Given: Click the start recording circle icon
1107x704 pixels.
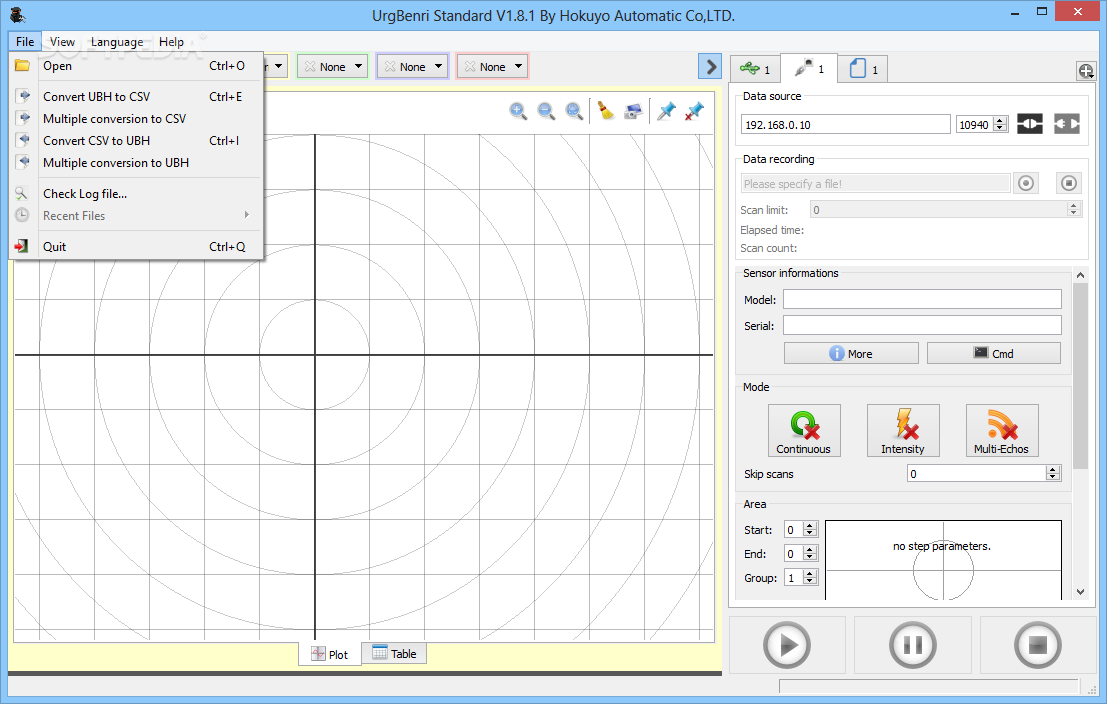Looking at the screenshot, I should click(x=1026, y=184).
